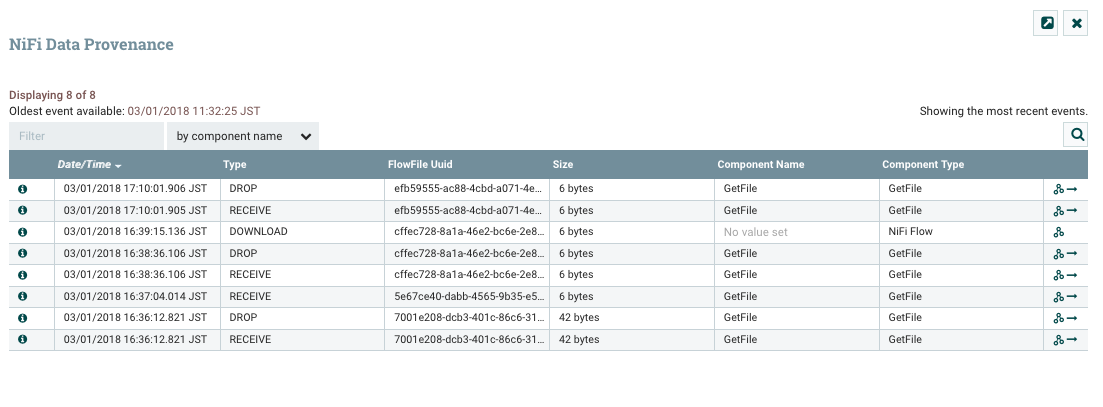This screenshot has width=1103, height=407.
Task: Show lineage for the 42 bytes DROP event
Action: 1058,319
